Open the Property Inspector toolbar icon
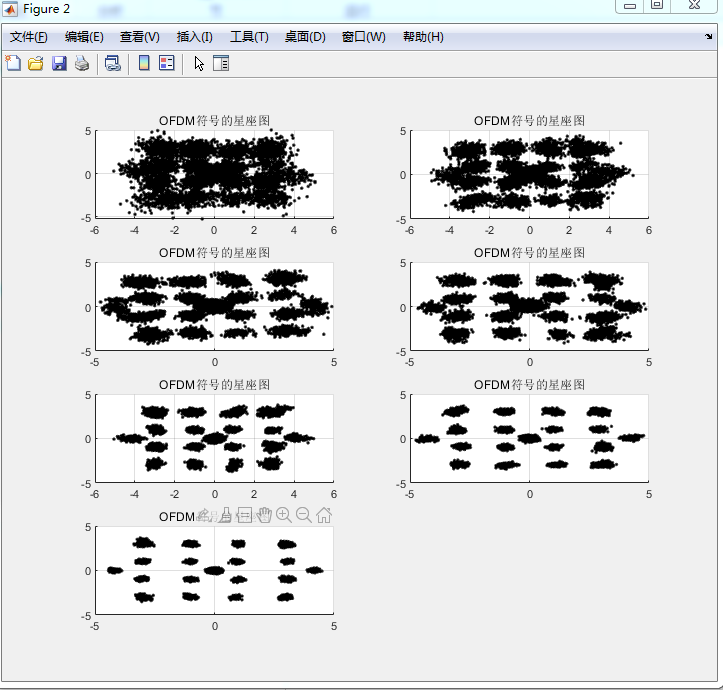723x690 pixels. (221, 63)
